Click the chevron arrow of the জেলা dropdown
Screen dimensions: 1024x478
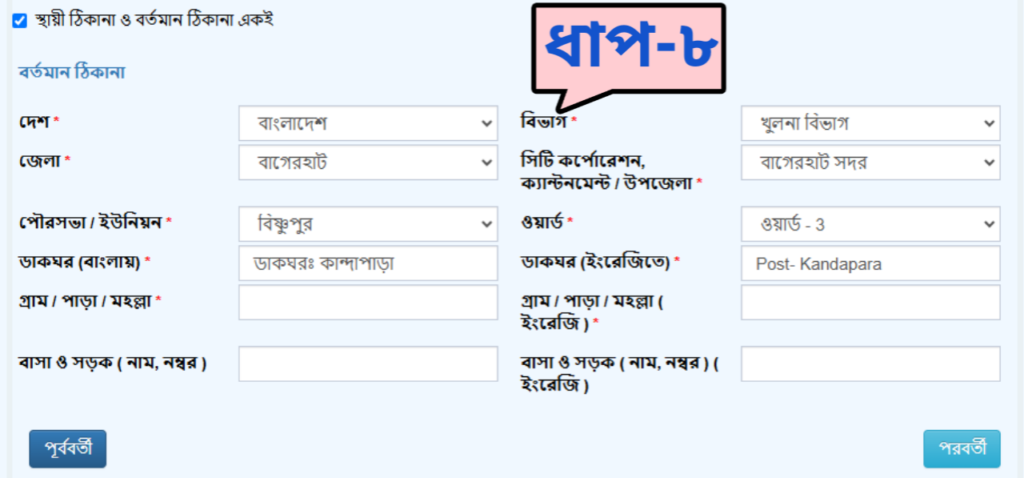click(x=485, y=162)
